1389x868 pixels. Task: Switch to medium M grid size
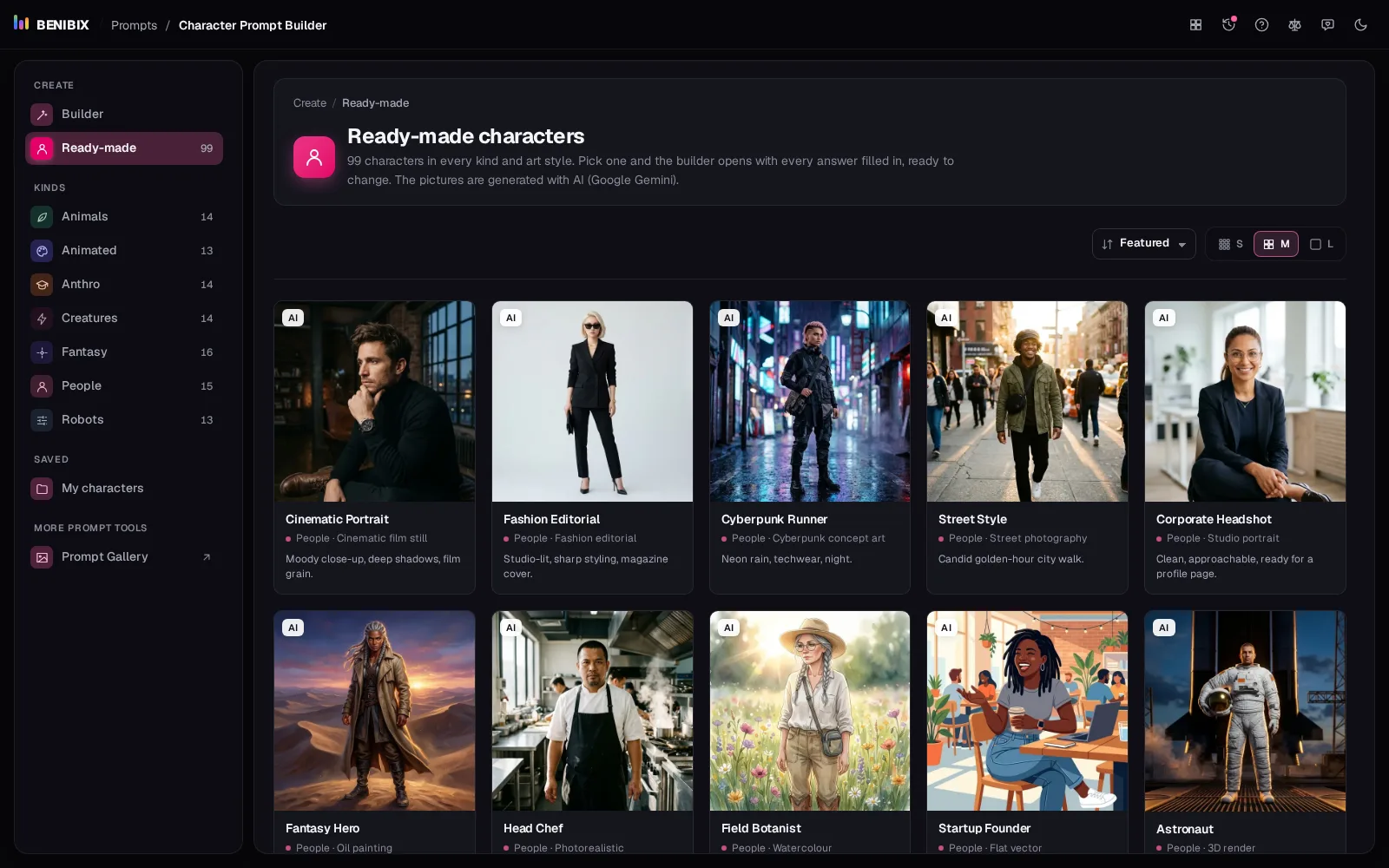tap(1276, 244)
